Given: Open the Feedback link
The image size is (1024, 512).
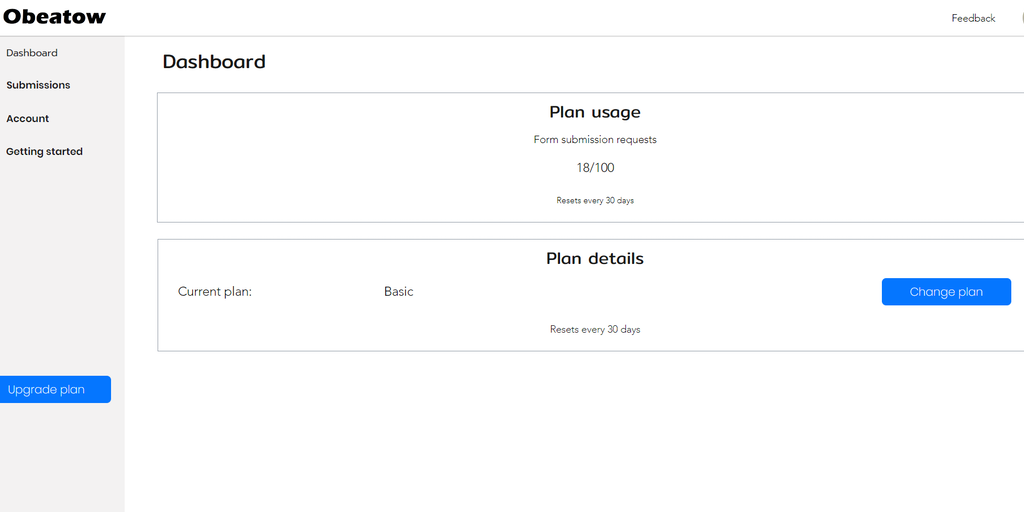Looking at the screenshot, I should click(x=973, y=18).
